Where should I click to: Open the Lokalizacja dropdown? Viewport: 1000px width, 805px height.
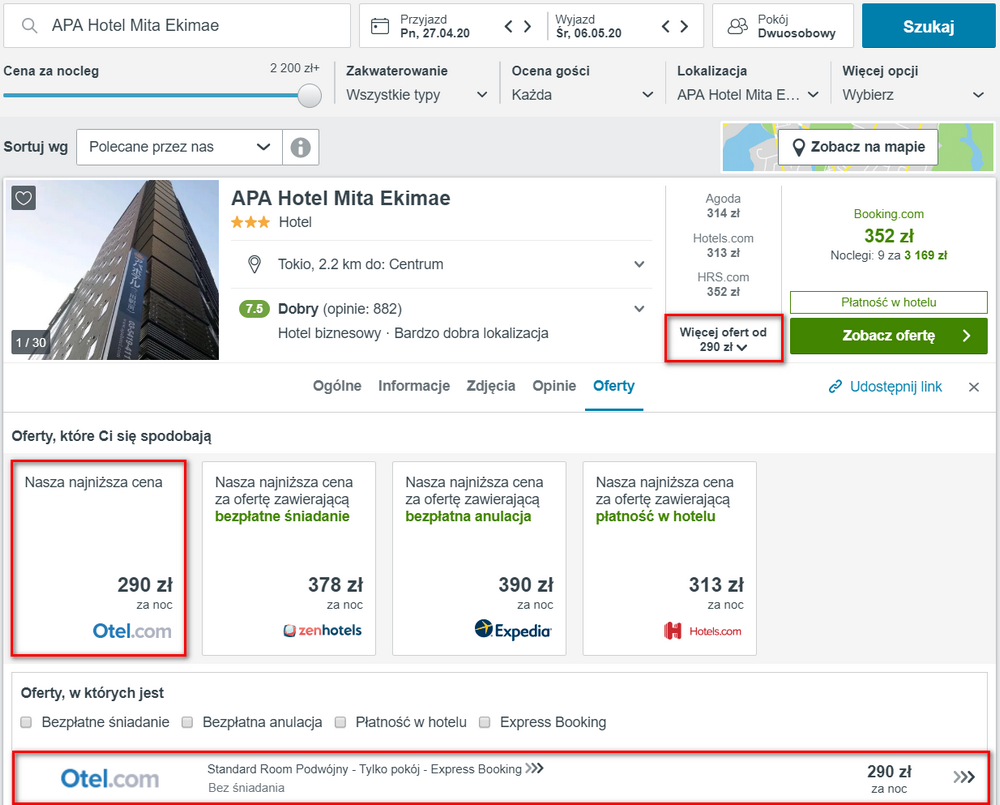click(x=747, y=95)
